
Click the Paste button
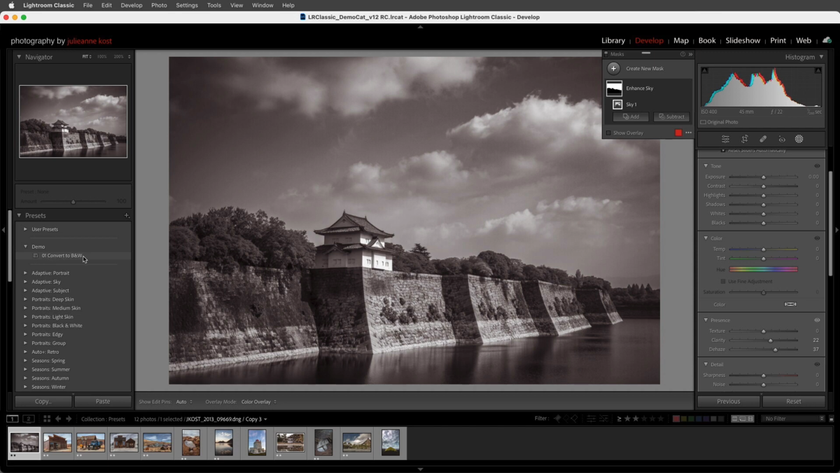102,401
